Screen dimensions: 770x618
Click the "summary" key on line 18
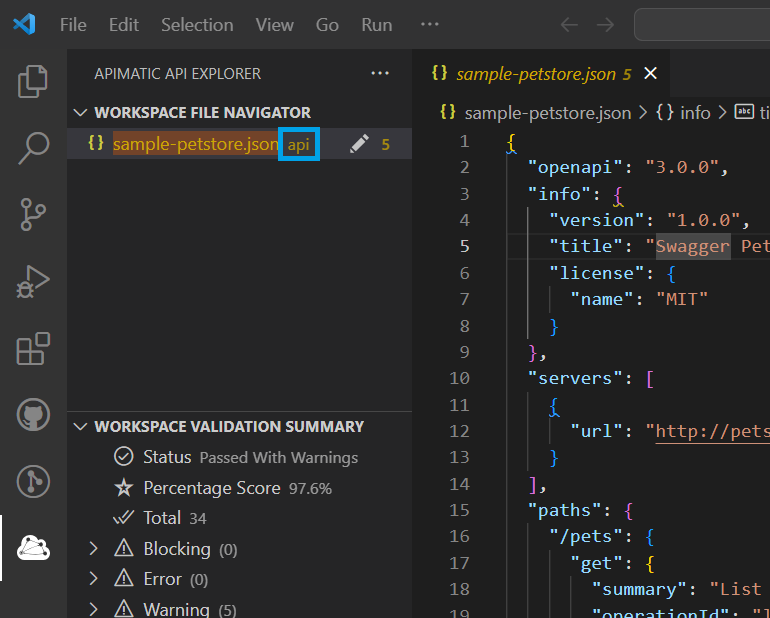(639, 590)
